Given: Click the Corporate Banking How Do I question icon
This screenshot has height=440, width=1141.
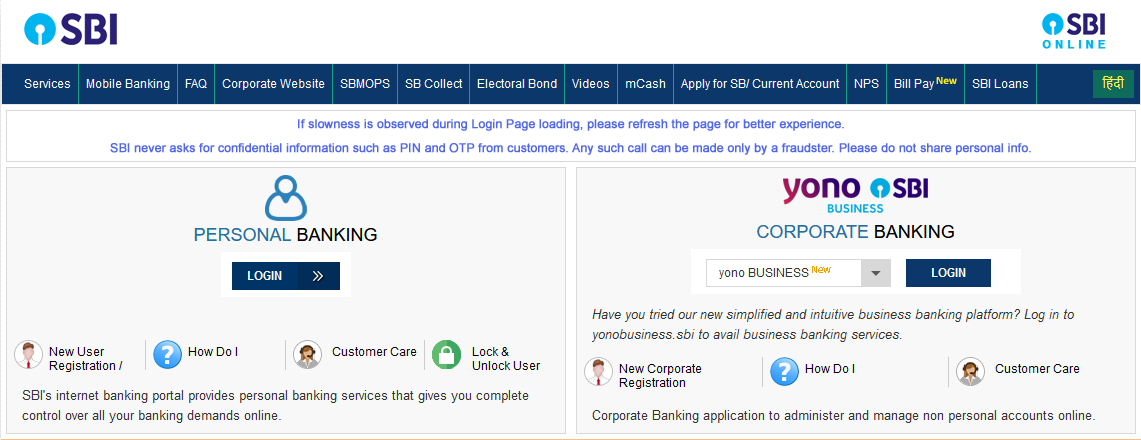Looking at the screenshot, I should [x=784, y=372].
